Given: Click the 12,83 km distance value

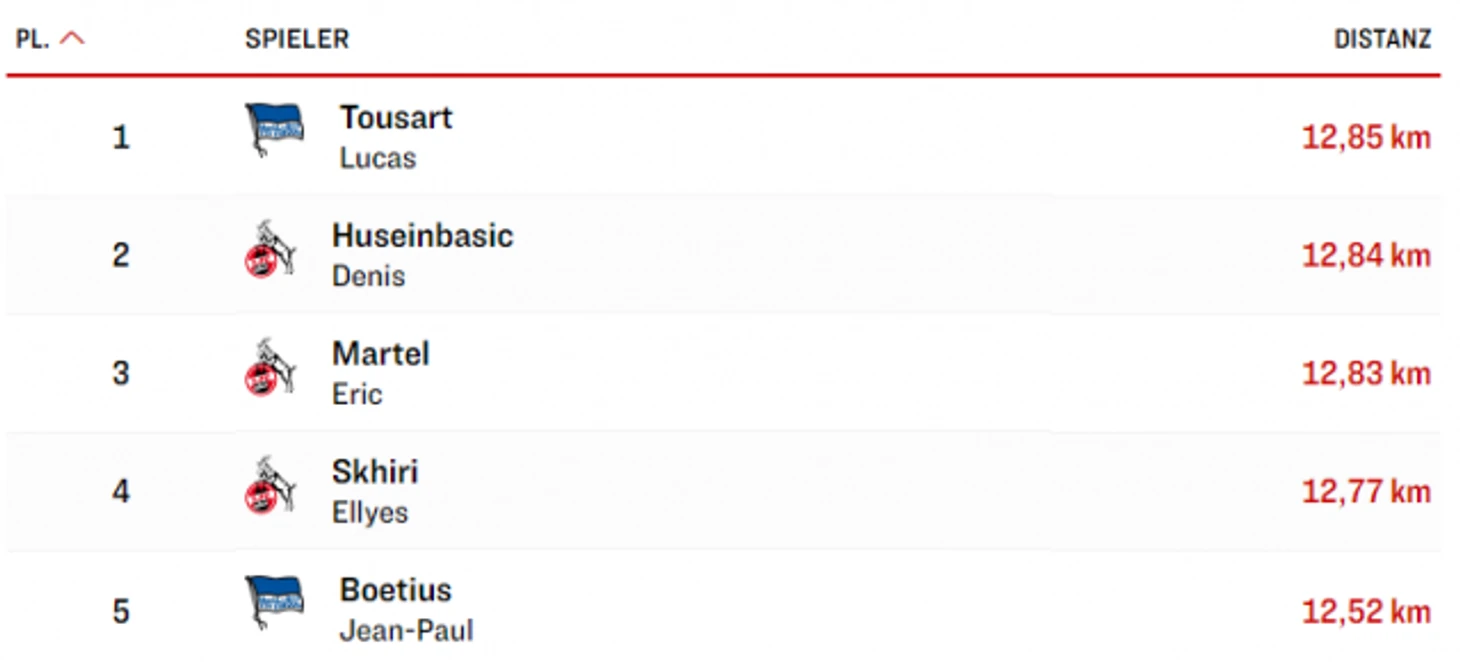Looking at the screenshot, I should click(1366, 373).
